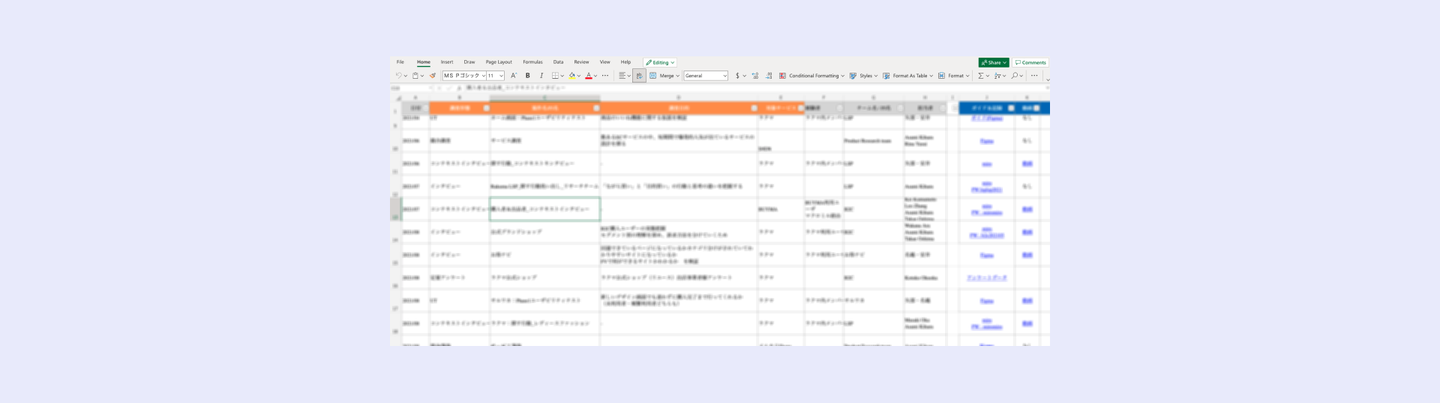Open the Comments pane

click(x=1030, y=62)
